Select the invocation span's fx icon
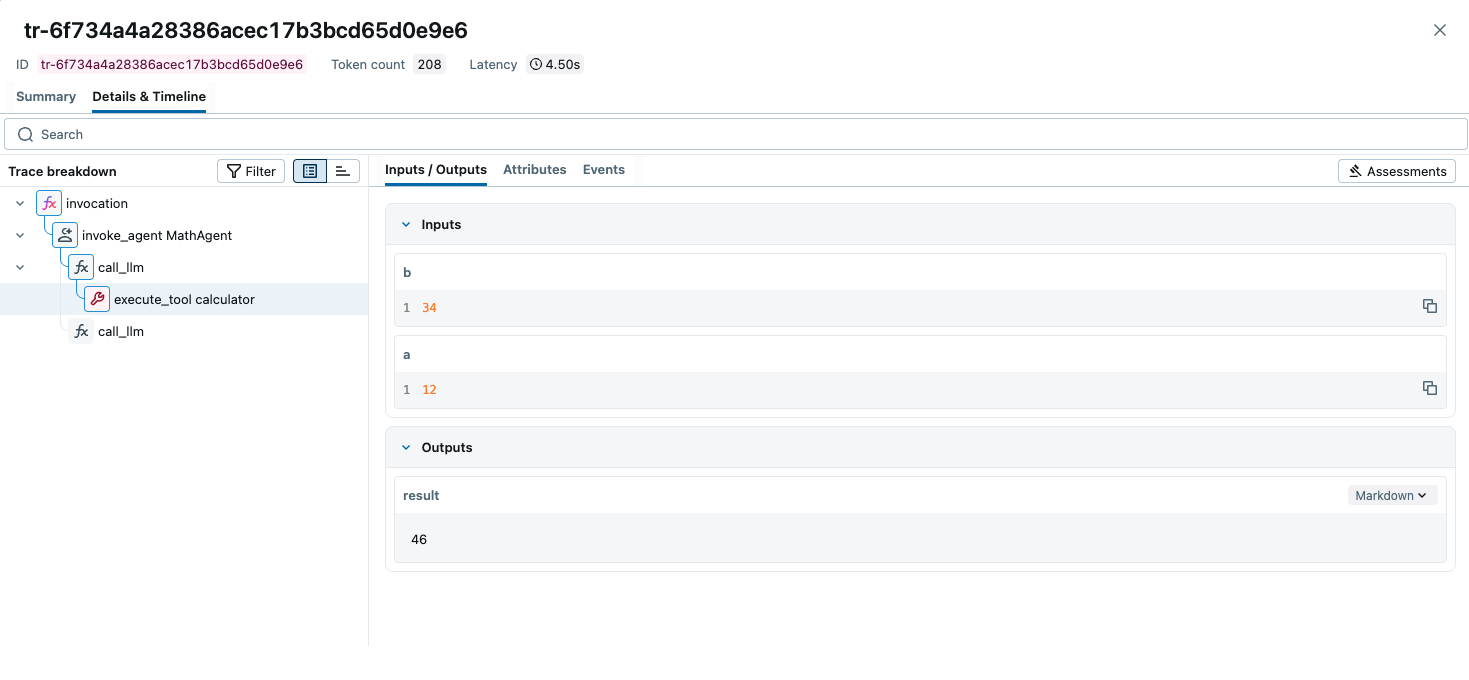 coord(48,203)
